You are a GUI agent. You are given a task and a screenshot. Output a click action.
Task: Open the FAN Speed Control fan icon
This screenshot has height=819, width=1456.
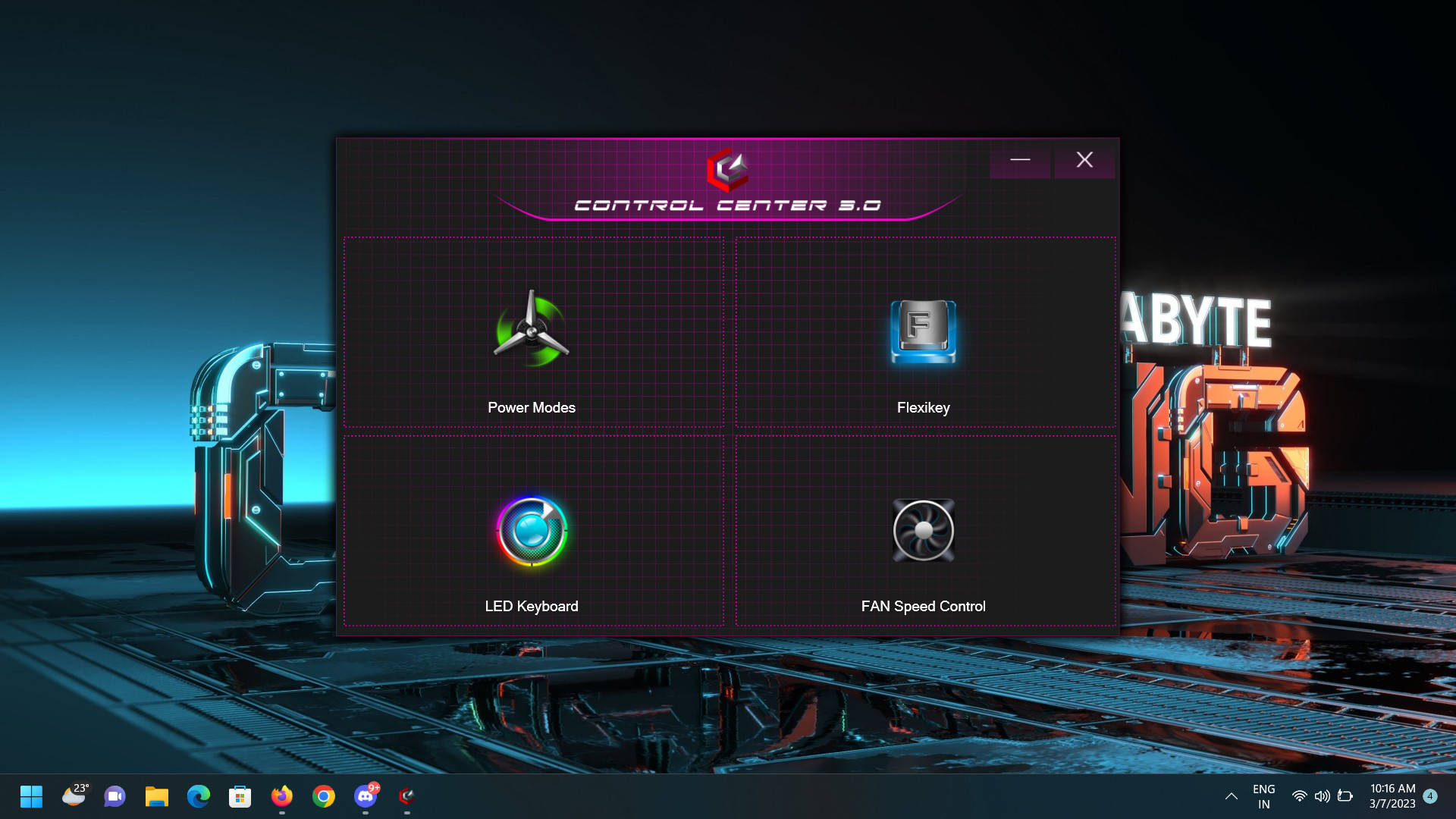coord(923,530)
